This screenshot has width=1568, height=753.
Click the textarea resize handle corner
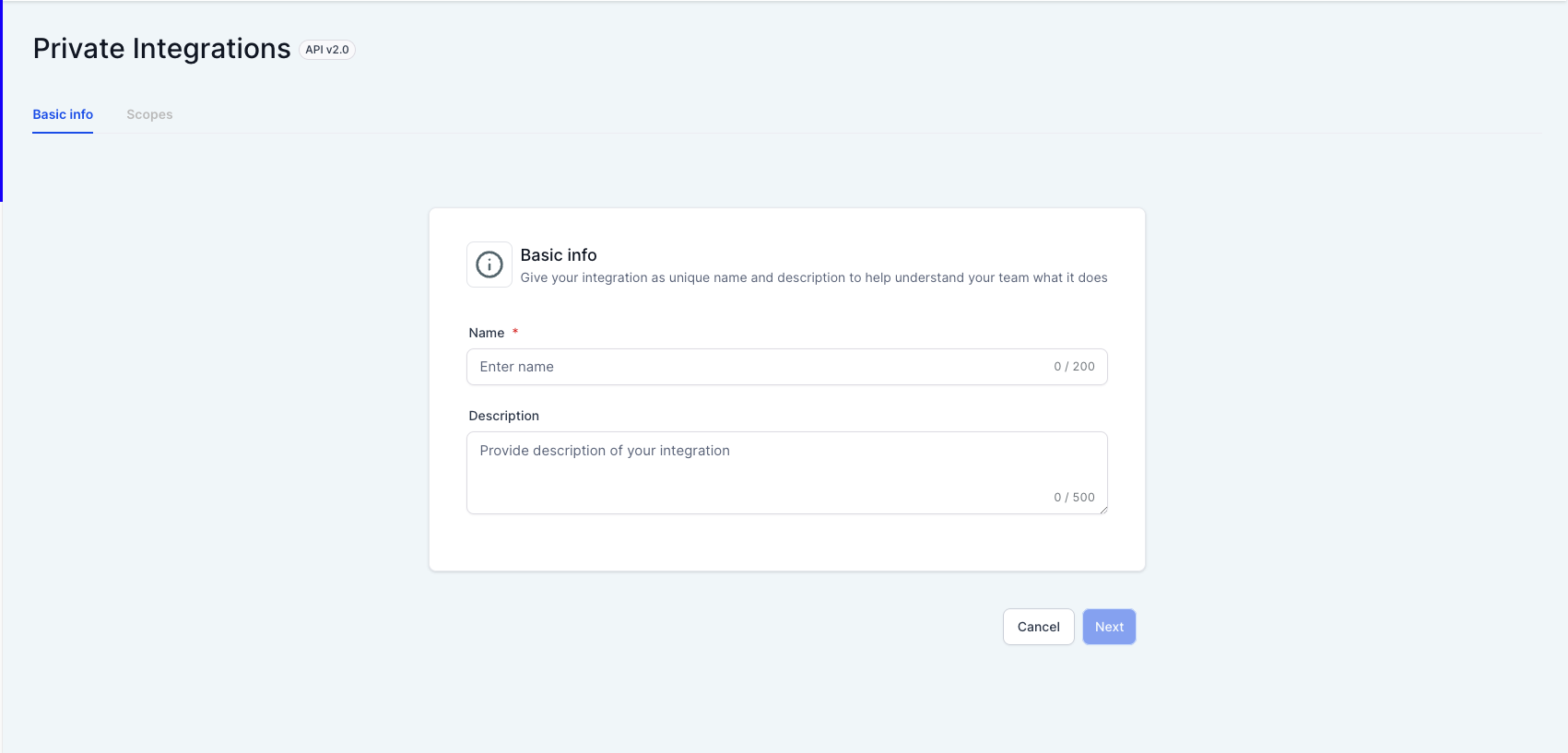pyautogui.click(x=1102, y=509)
